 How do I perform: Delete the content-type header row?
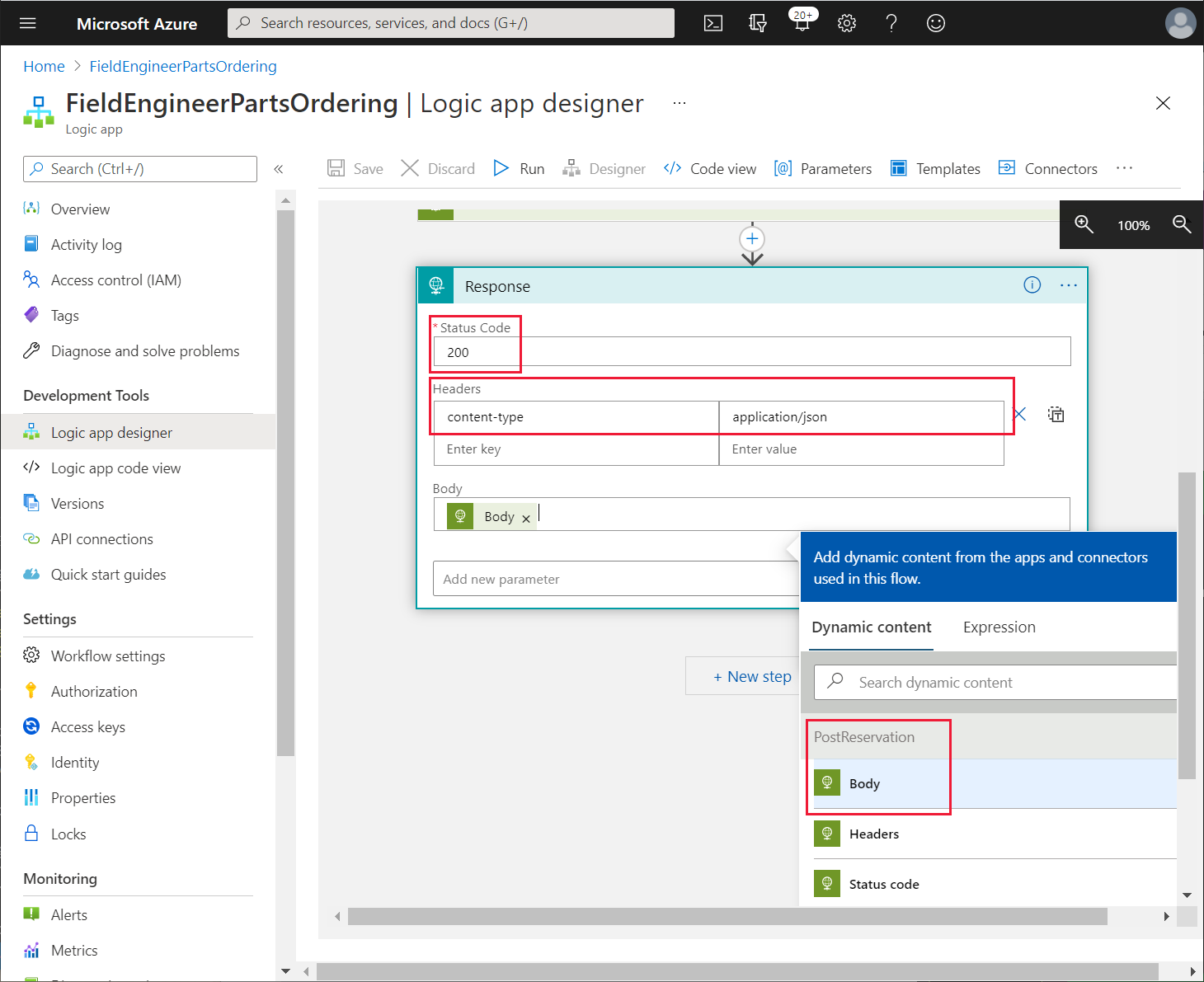1020,415
